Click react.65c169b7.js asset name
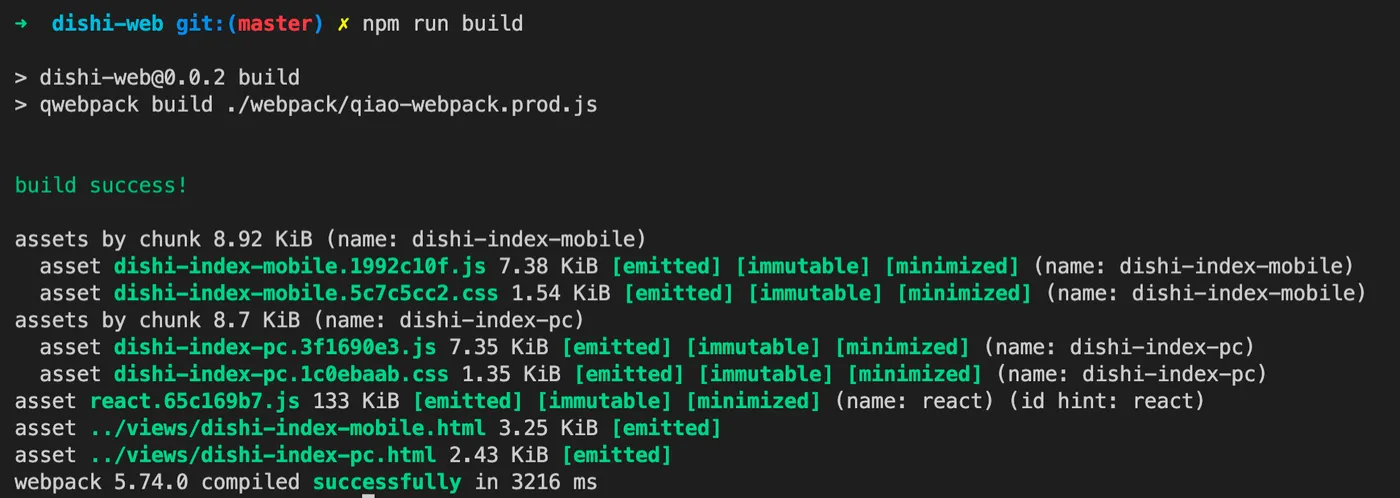 (195, 401)
